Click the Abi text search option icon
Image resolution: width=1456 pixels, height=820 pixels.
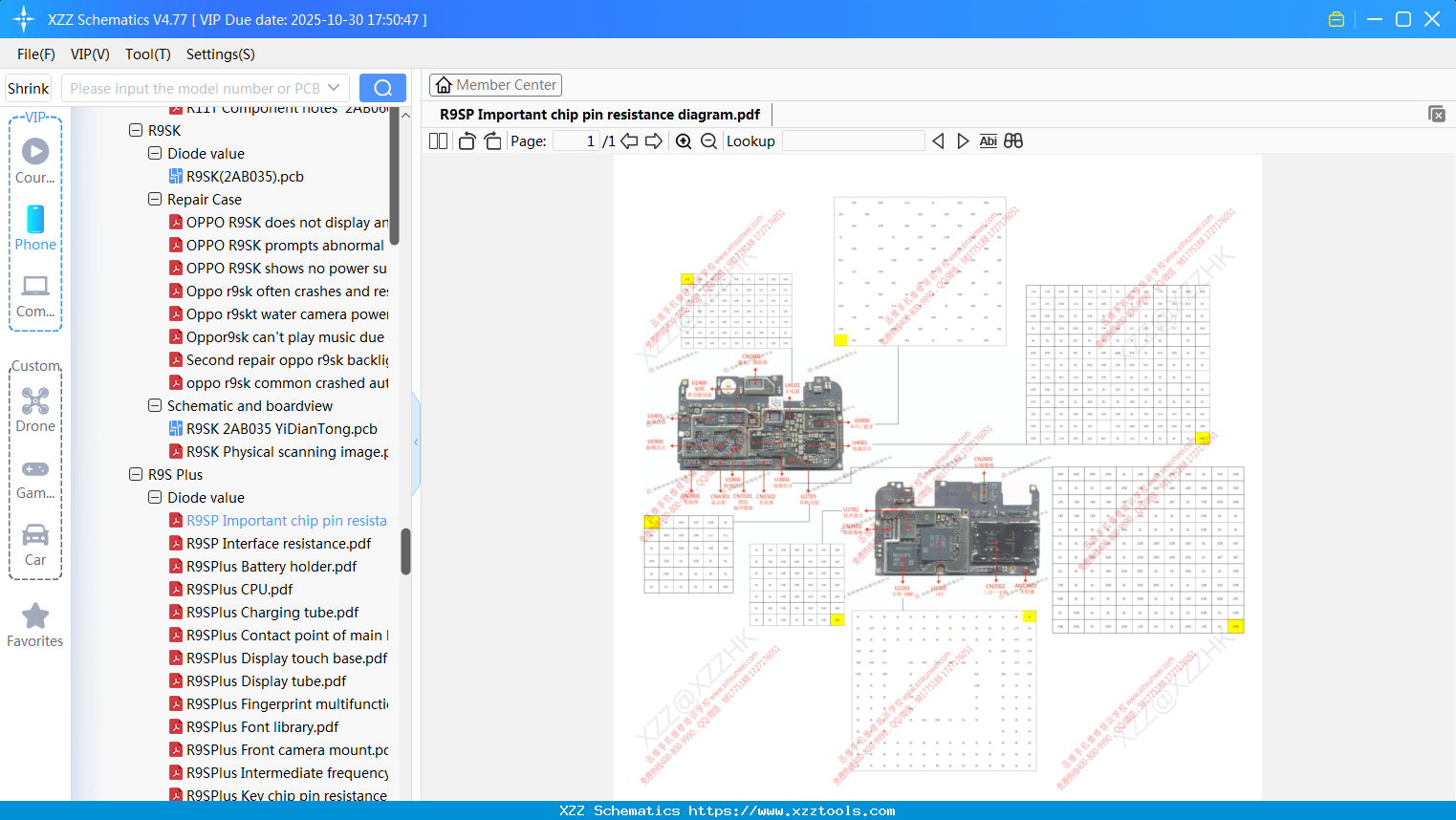click(x=989, y=141)
